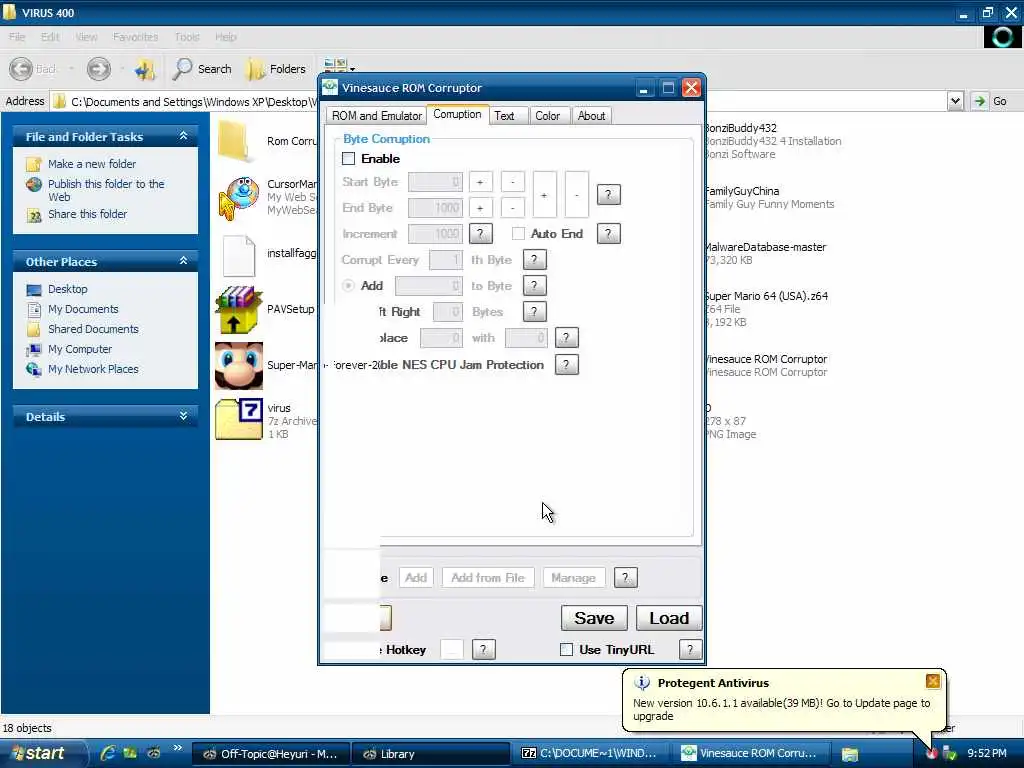Click the help button beside Use TinyURL
Screen dimensions: 1024x768
tap(690, 649)
